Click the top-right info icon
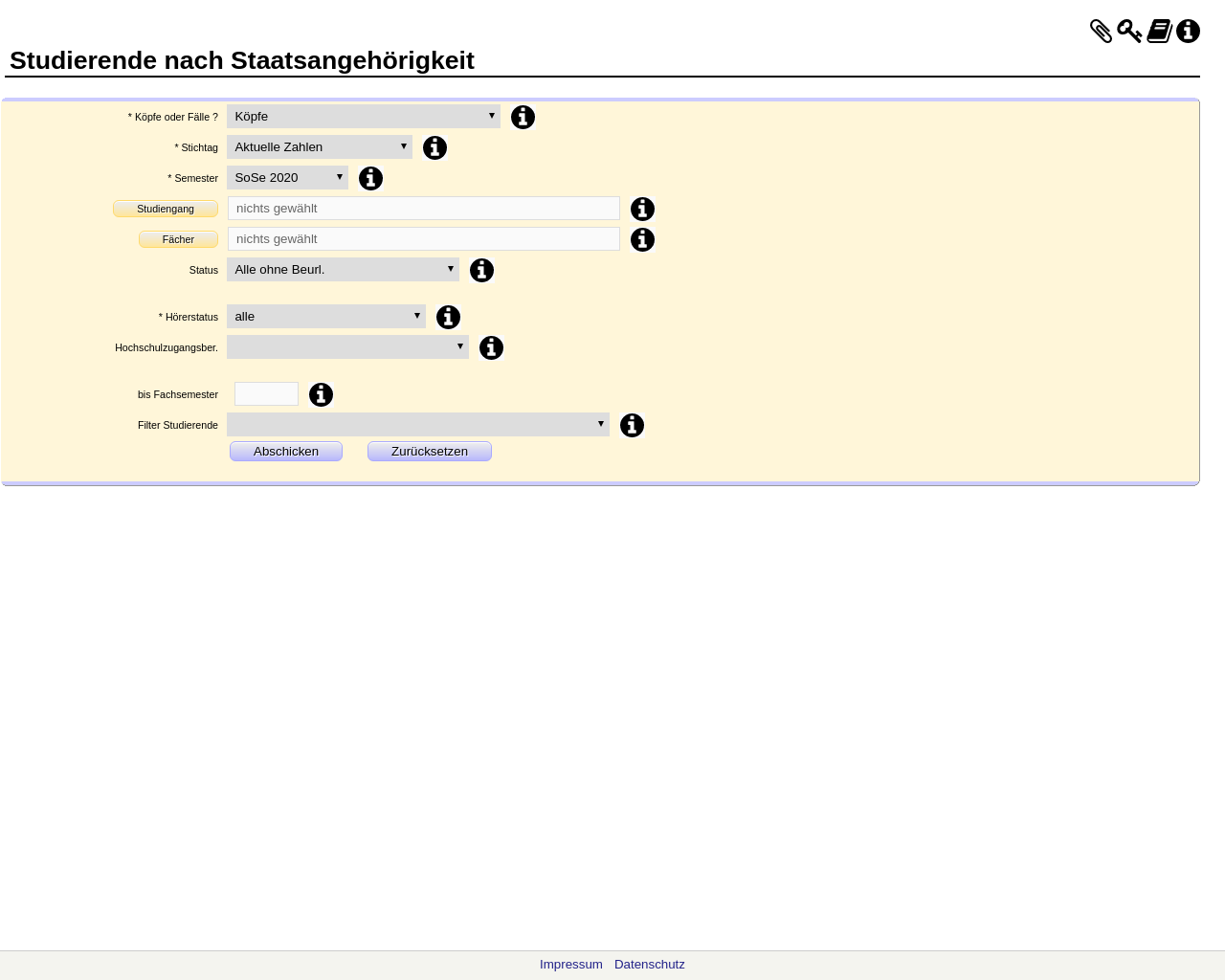1225x980 pixels. (1188, 32)
